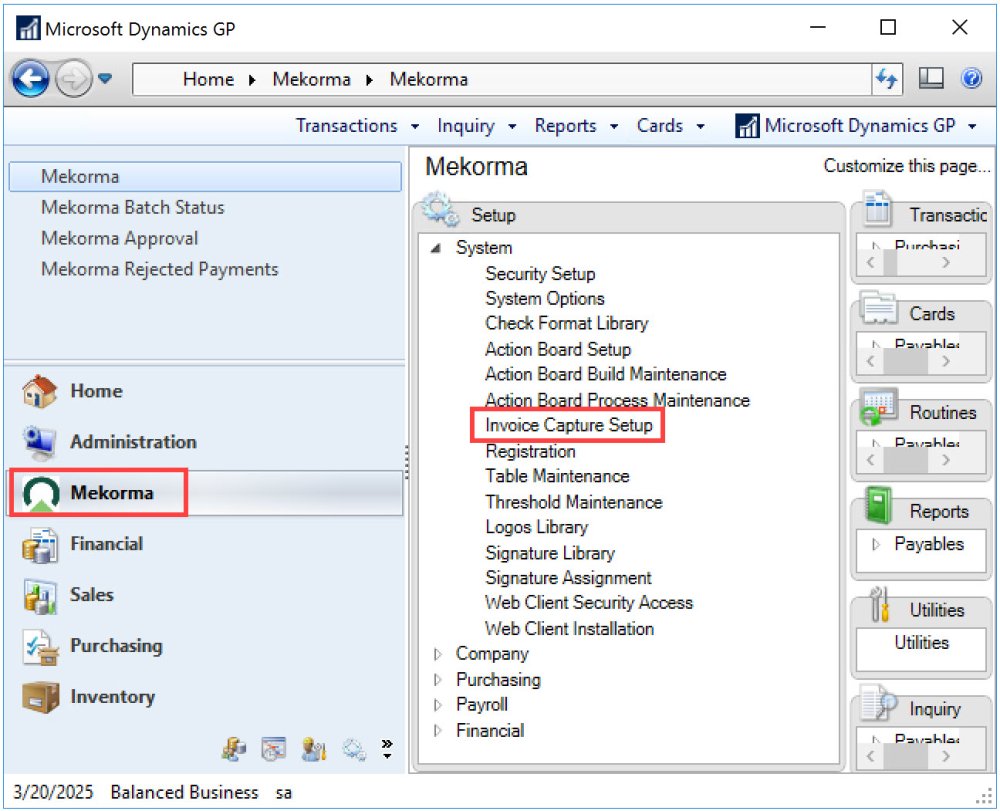Open Registration
The width and height of the screenshot is (1000, 811).
(530, 451)
